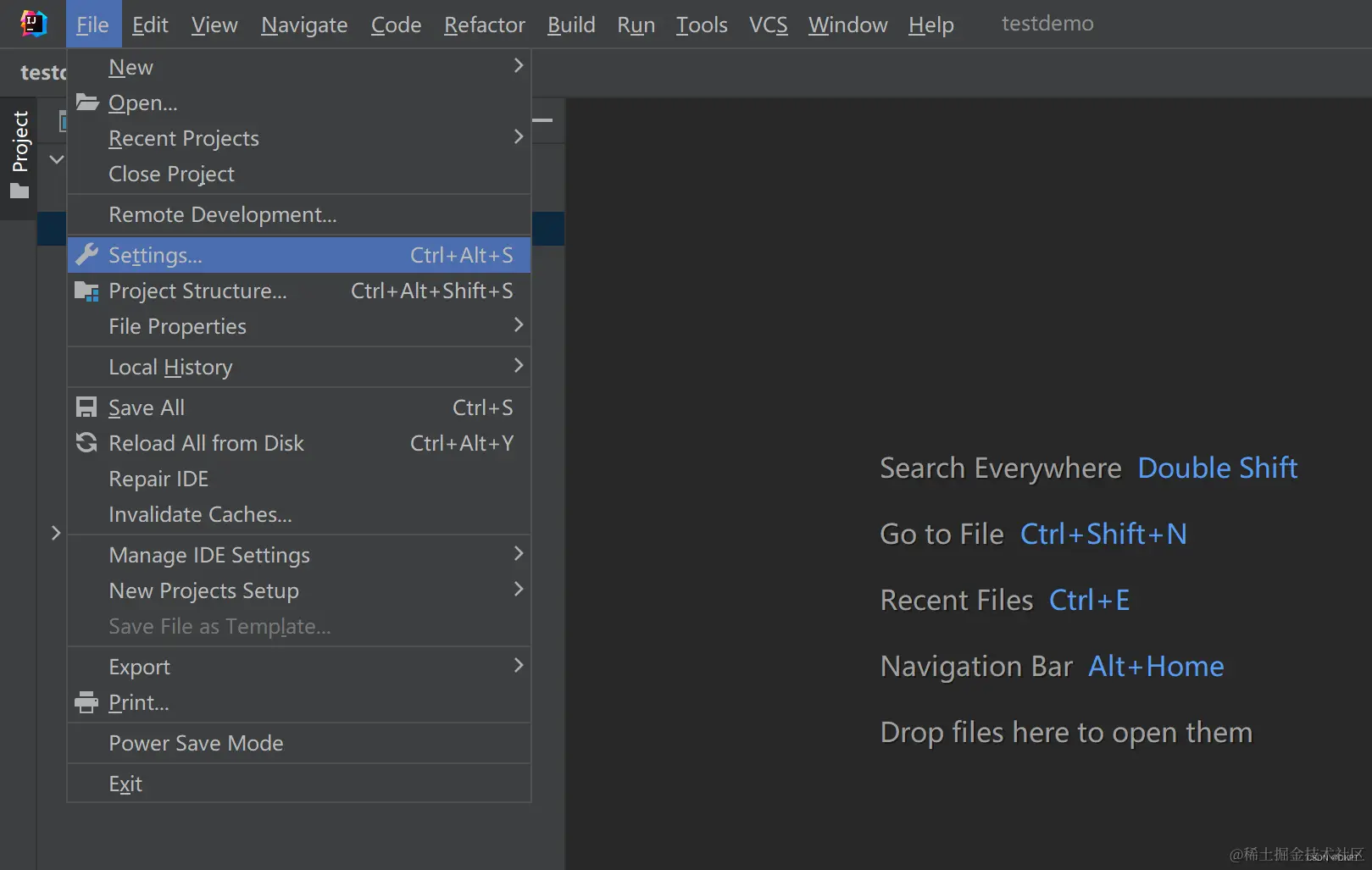Click the Save All floppy disk icon
The height and width of the screenshot is (870, 1372).
point(86,407)
